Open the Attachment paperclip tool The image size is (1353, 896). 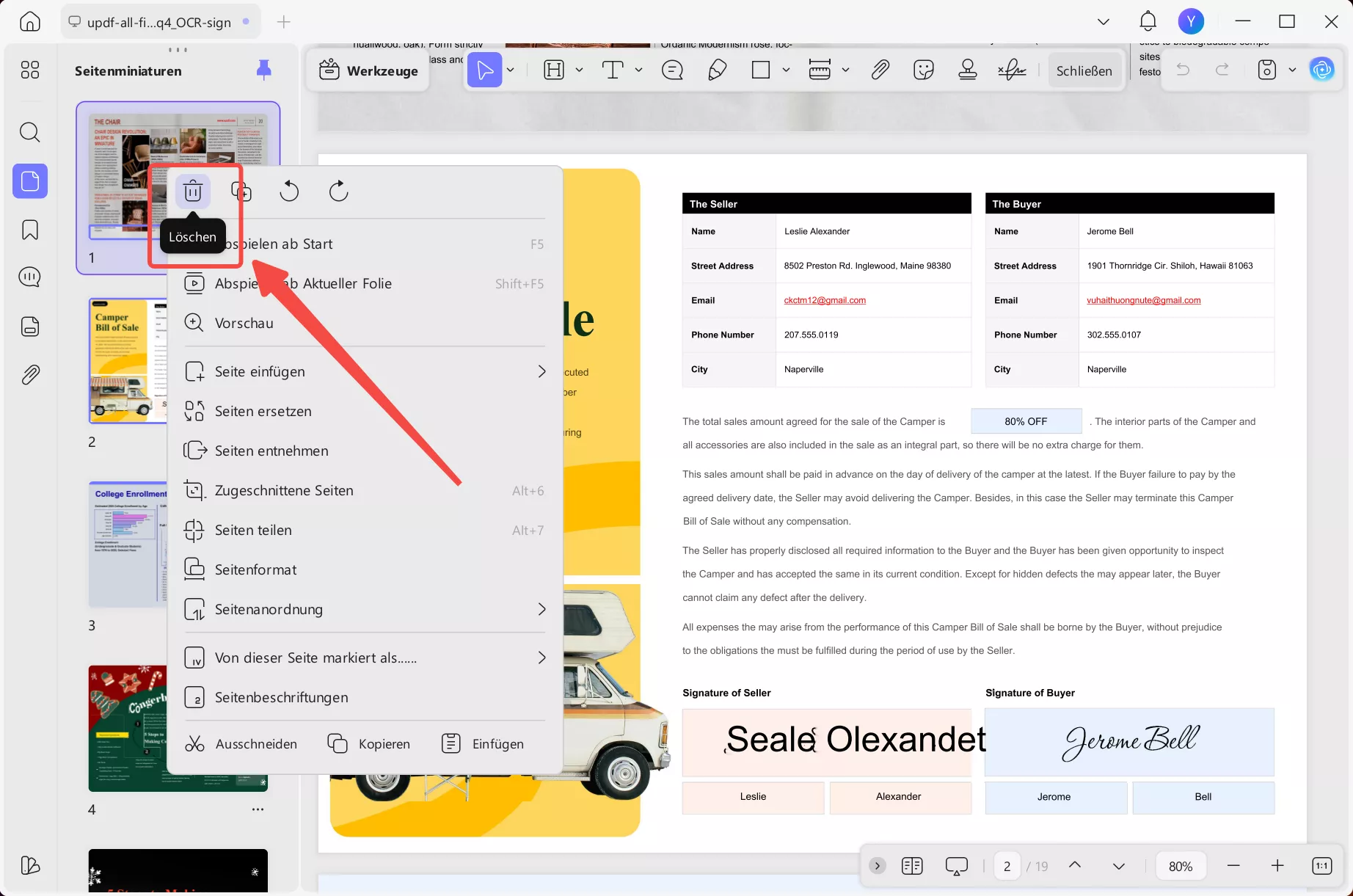880,70
